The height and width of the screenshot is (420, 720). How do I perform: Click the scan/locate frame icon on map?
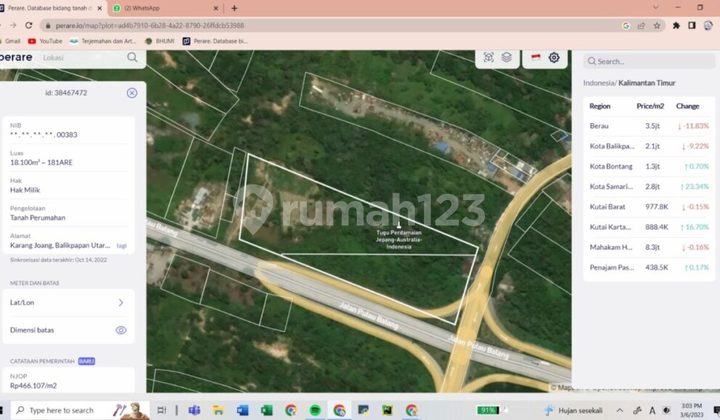click(x=488, y=58)
